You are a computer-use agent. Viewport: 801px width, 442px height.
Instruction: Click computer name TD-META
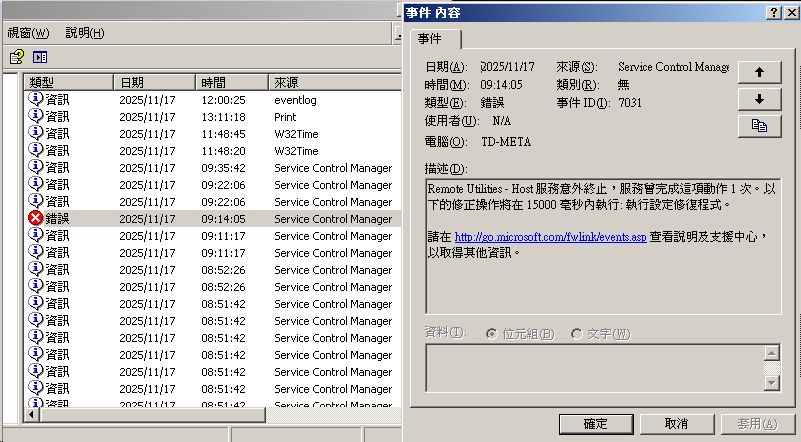tap(506, 142)
